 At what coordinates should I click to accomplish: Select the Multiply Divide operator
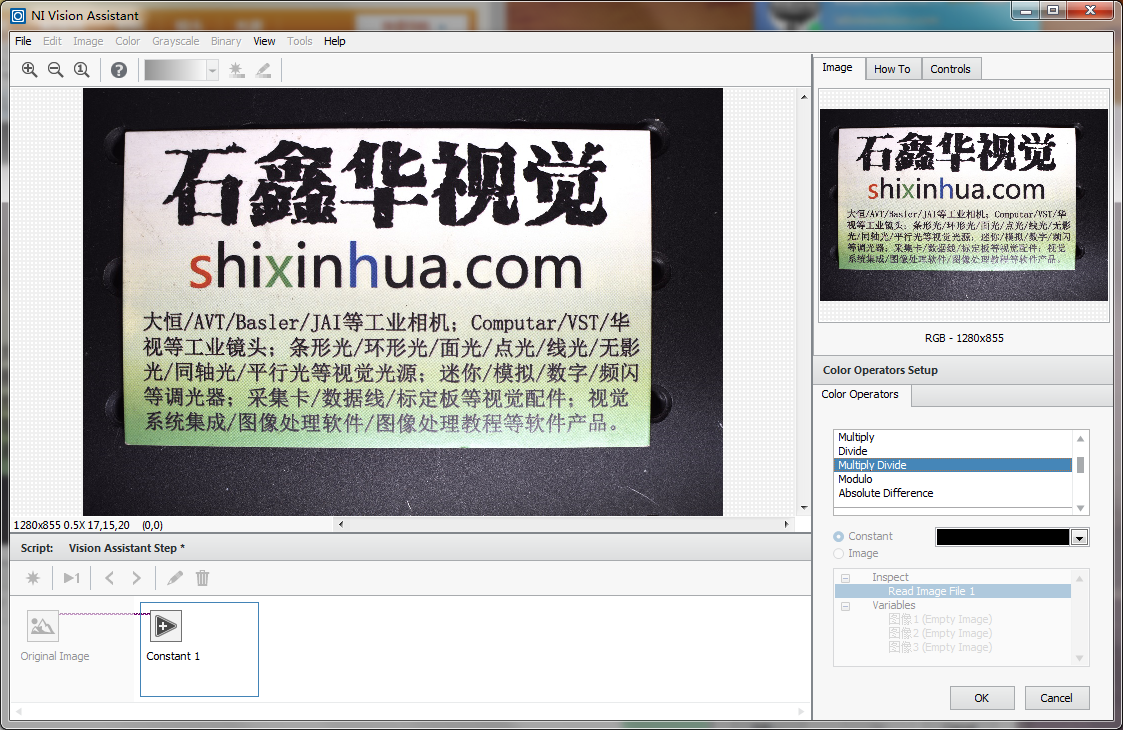953,465
